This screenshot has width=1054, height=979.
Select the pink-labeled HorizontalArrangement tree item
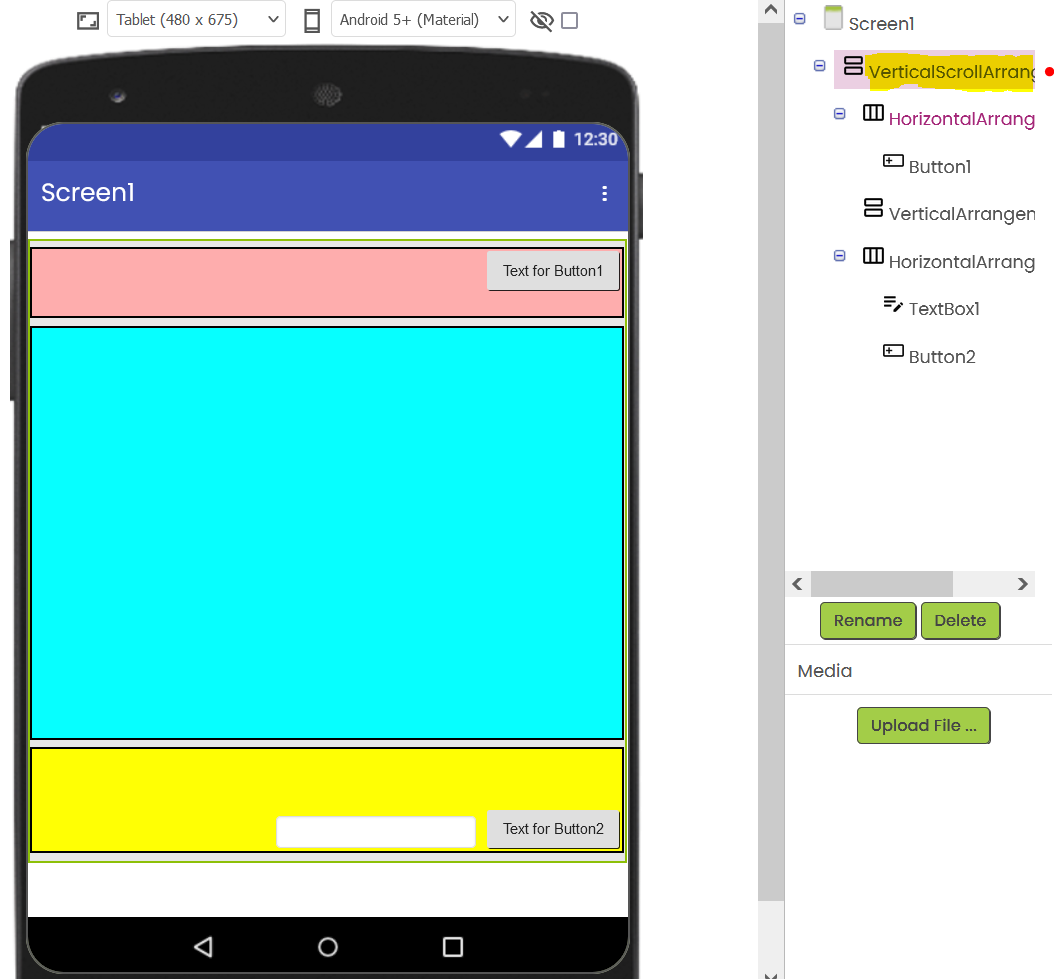click(961, 119)
